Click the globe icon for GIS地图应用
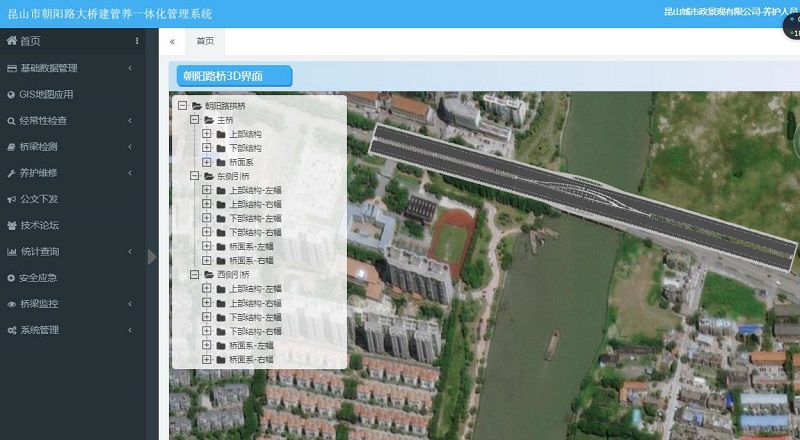Image resolution: width=800 pixels, height=440 pixels. [11, 95]
